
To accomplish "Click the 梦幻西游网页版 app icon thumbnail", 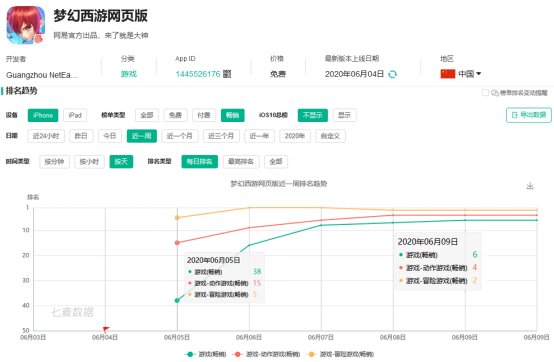I will (x=26, y=25).
